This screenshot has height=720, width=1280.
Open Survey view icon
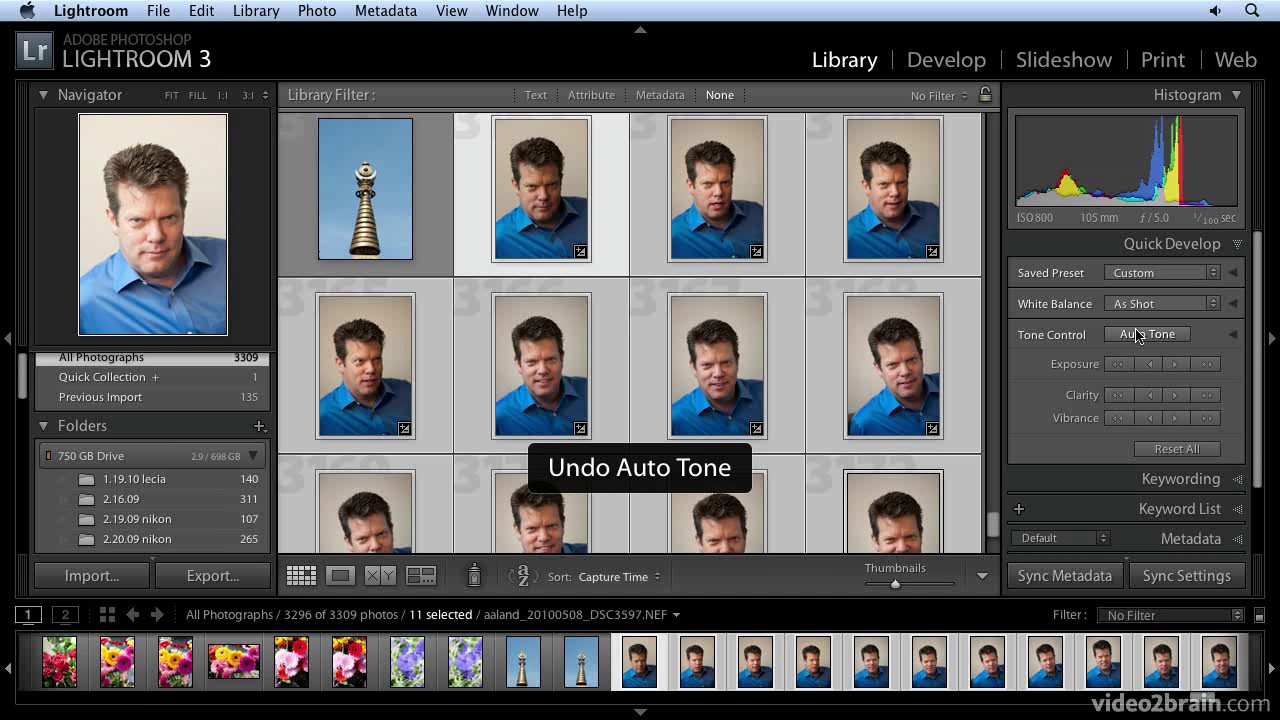421,576
